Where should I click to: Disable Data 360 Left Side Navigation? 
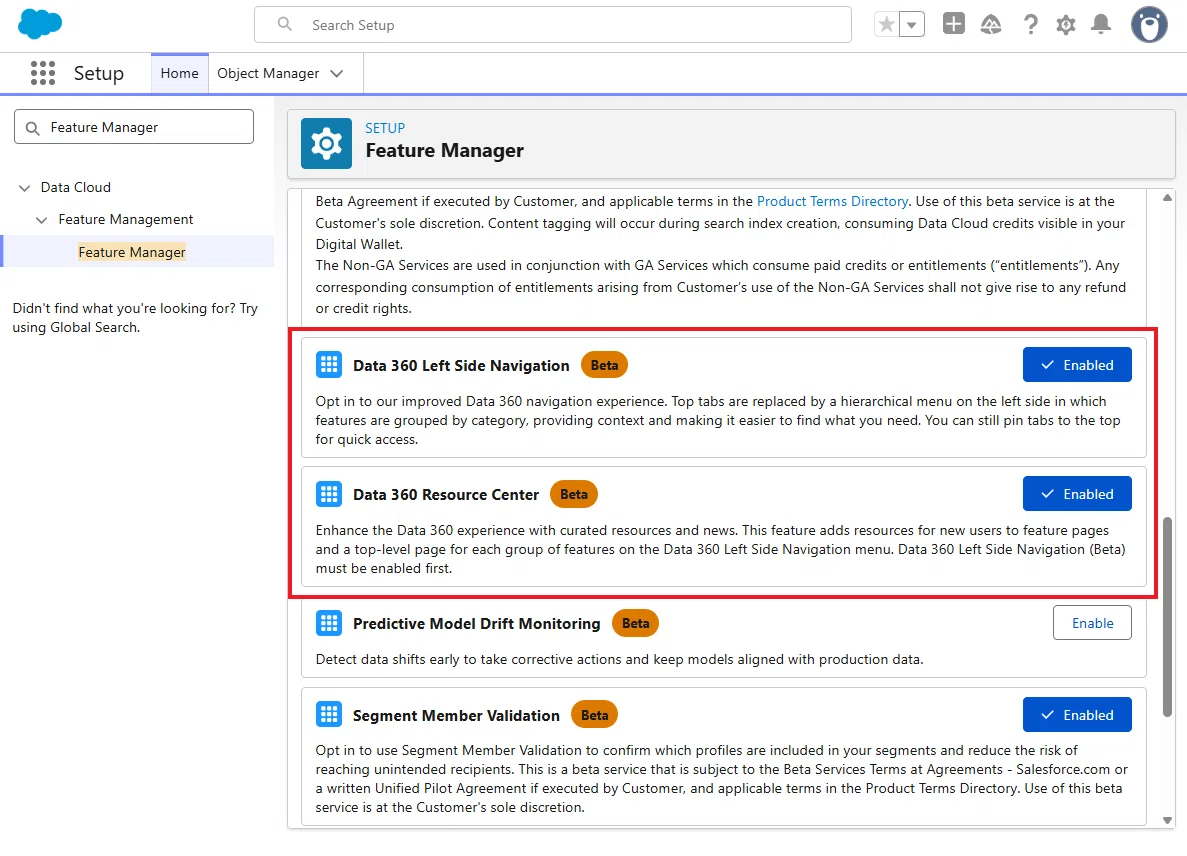tap(1076, 365)
